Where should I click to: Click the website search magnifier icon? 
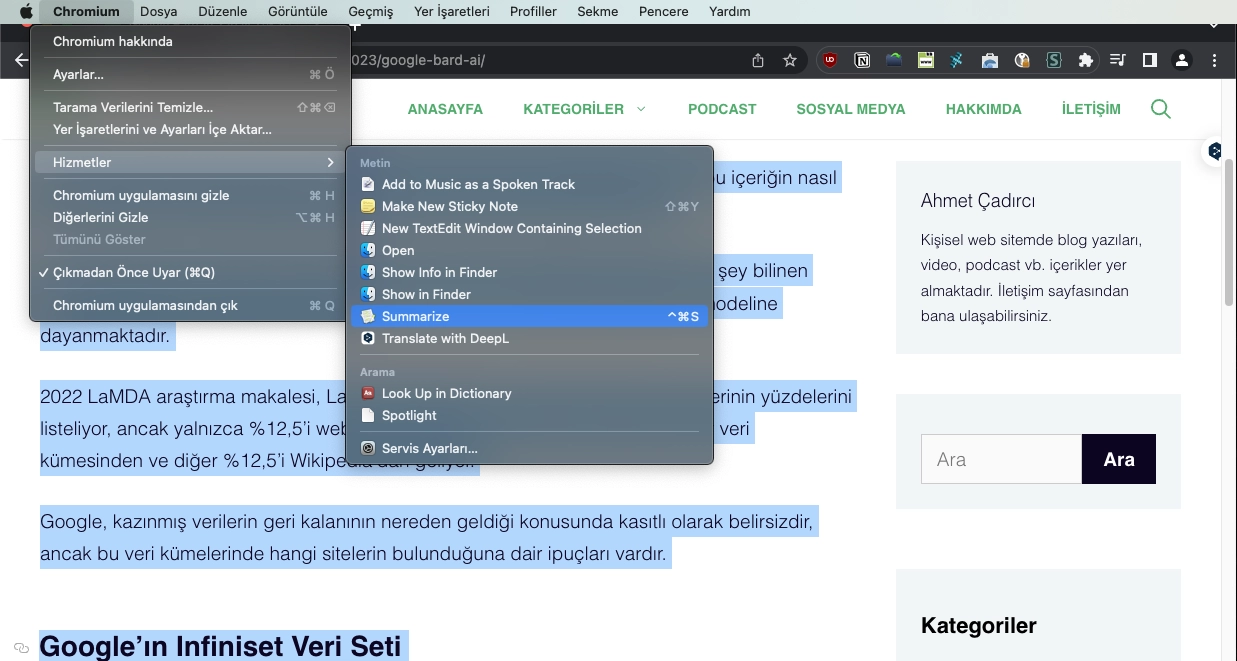(x=1160, y=108)
